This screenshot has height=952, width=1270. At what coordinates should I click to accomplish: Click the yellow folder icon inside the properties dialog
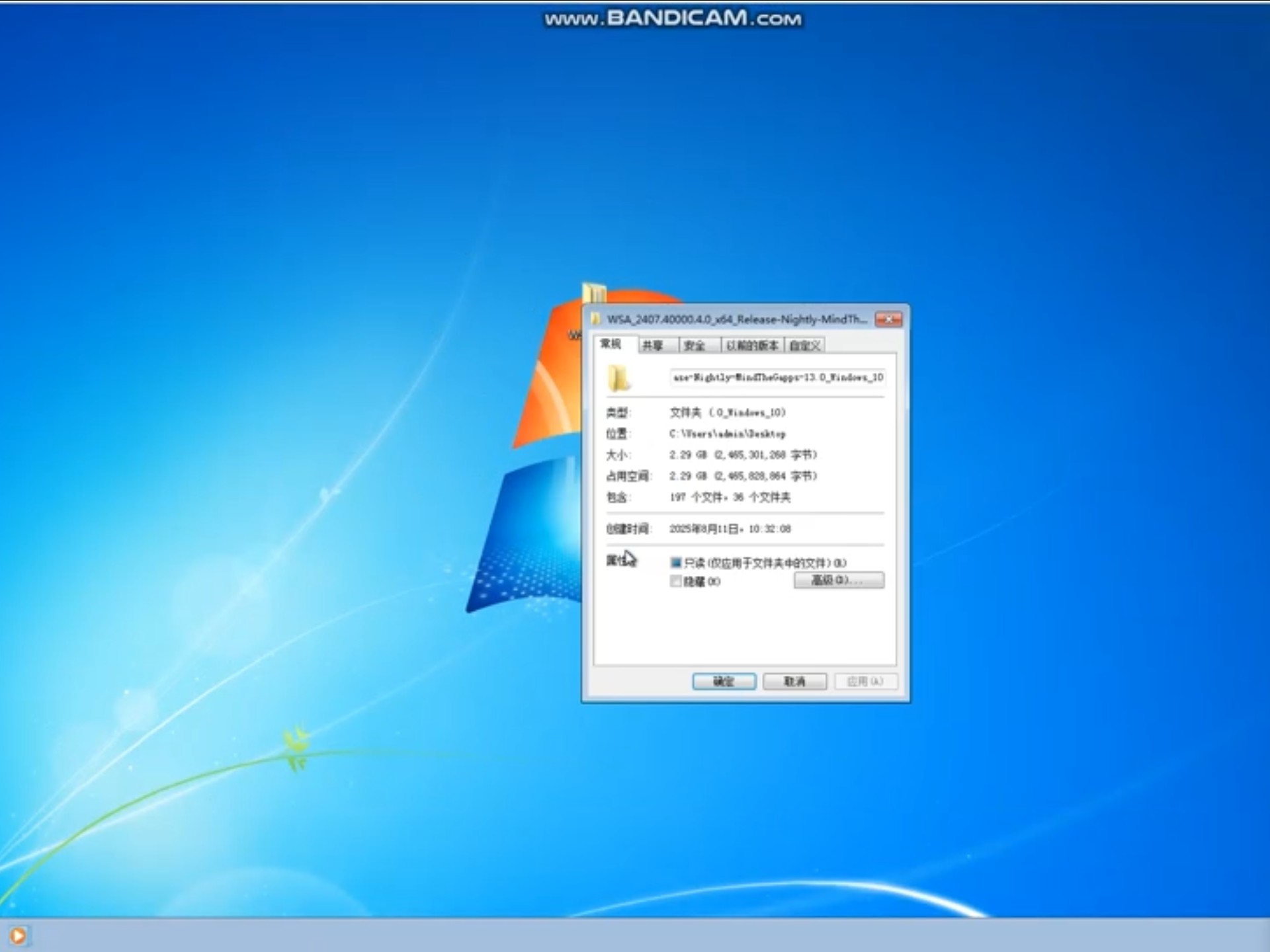tap(618, 377)
